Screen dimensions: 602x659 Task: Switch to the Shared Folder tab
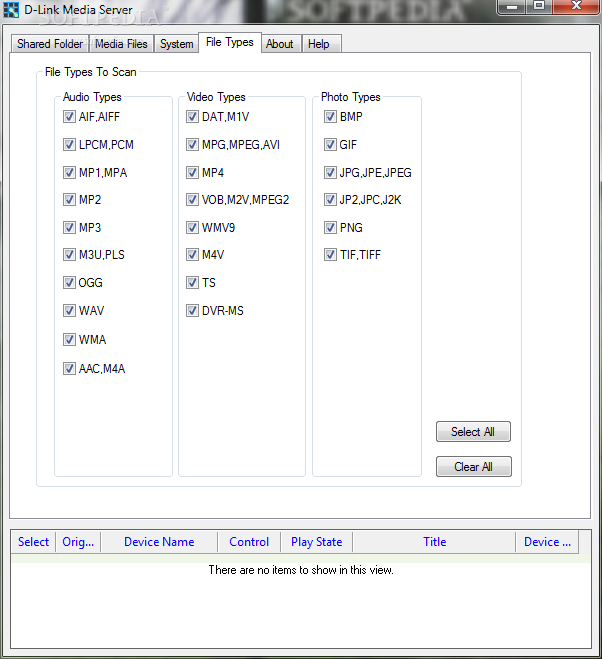(x=50, y=44)
